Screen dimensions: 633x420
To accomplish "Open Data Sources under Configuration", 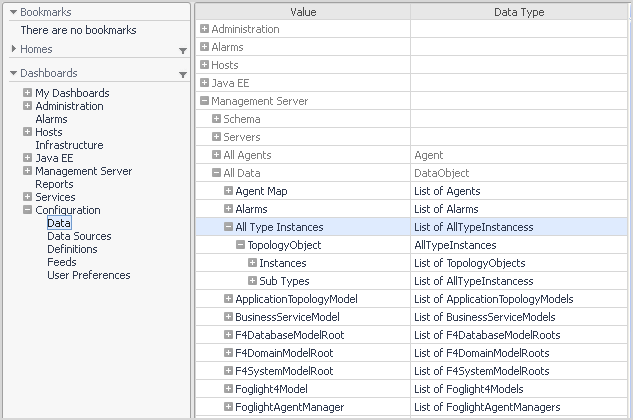I will 79,236.
